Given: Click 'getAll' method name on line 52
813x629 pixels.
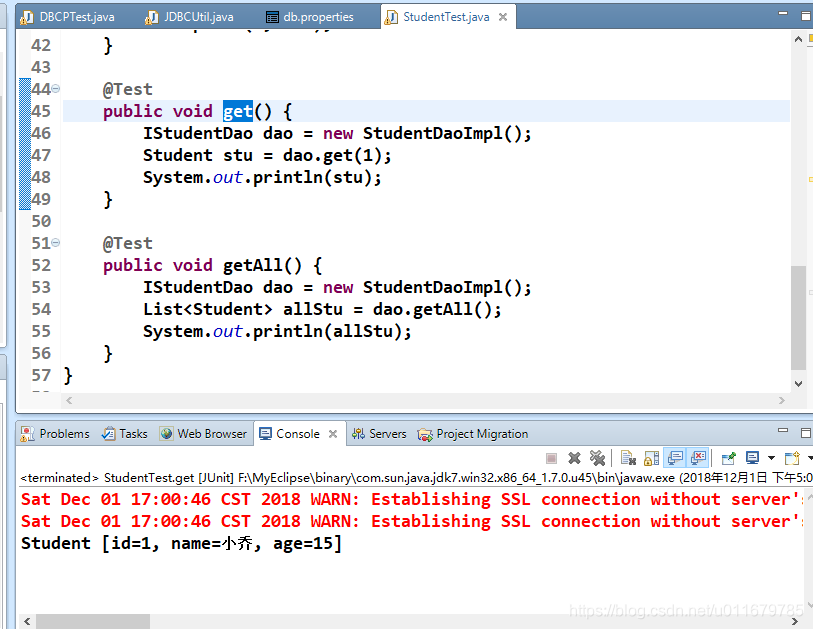Looking at the screenshot, I should pos(253,265).
